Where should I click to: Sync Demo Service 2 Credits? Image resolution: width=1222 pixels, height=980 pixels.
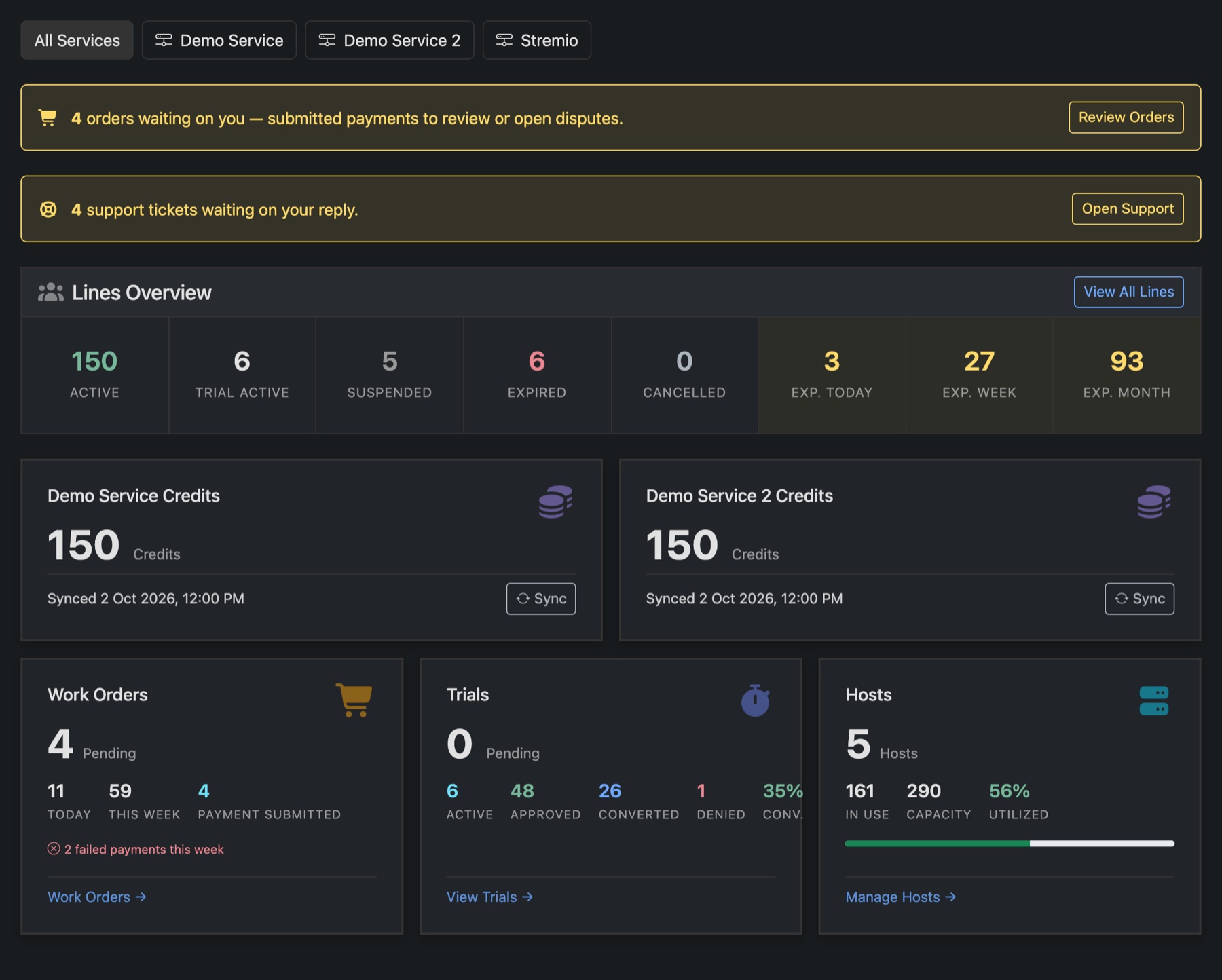point(1140,599)
